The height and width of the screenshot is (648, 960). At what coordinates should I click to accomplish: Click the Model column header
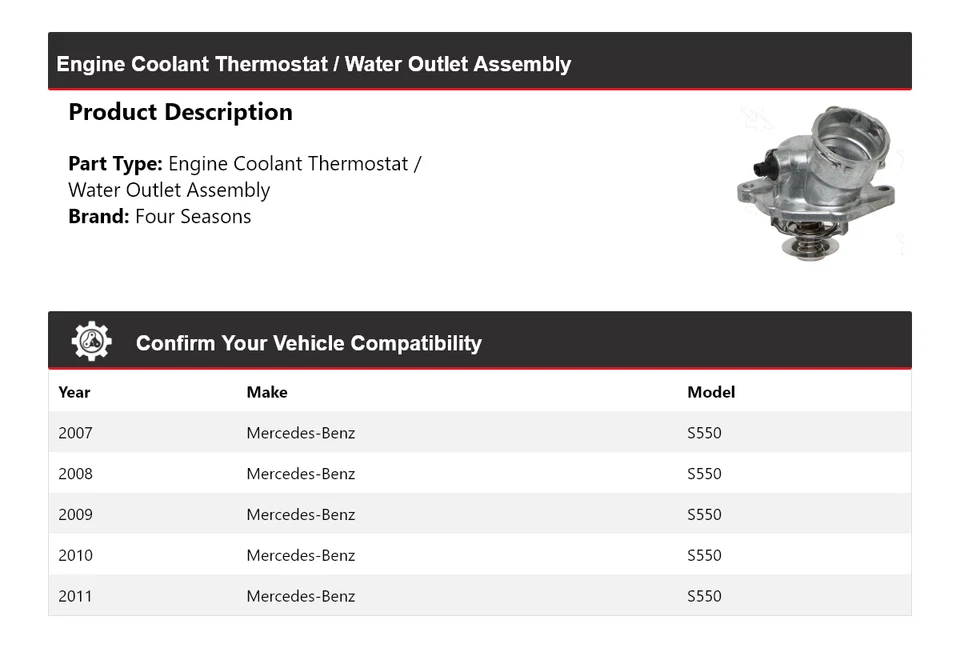point(711,392)
